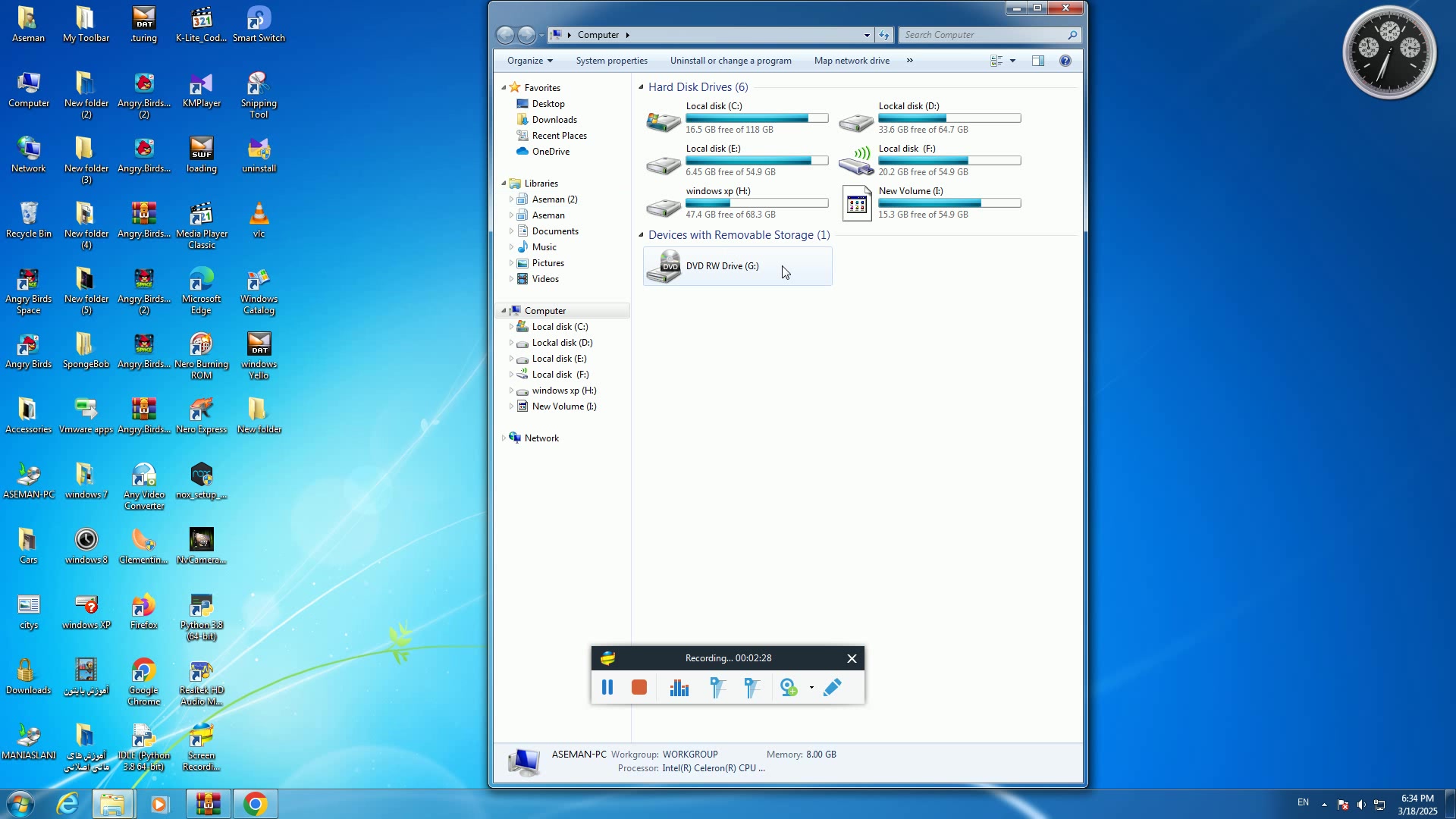The height and width of the screenshot is (819, 1456).
Task: Close the Recording toolbar
Action: 852,658
